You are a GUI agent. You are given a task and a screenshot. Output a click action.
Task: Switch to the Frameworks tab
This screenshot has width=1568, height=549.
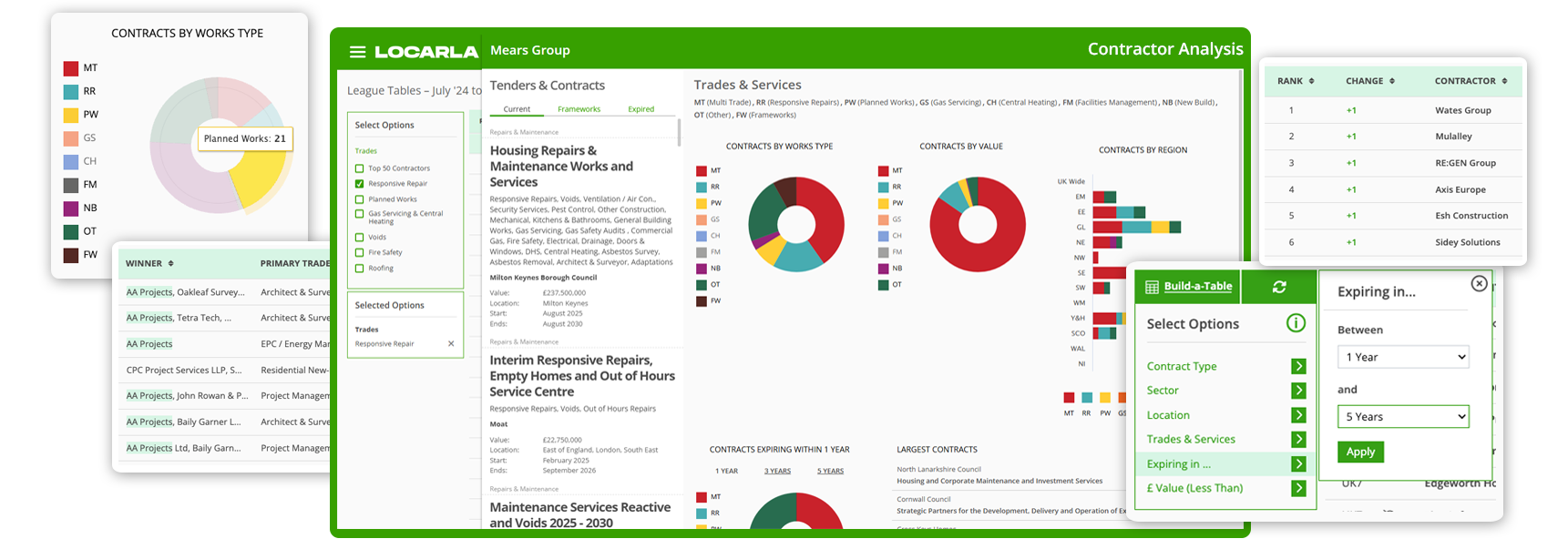(579, 109)
